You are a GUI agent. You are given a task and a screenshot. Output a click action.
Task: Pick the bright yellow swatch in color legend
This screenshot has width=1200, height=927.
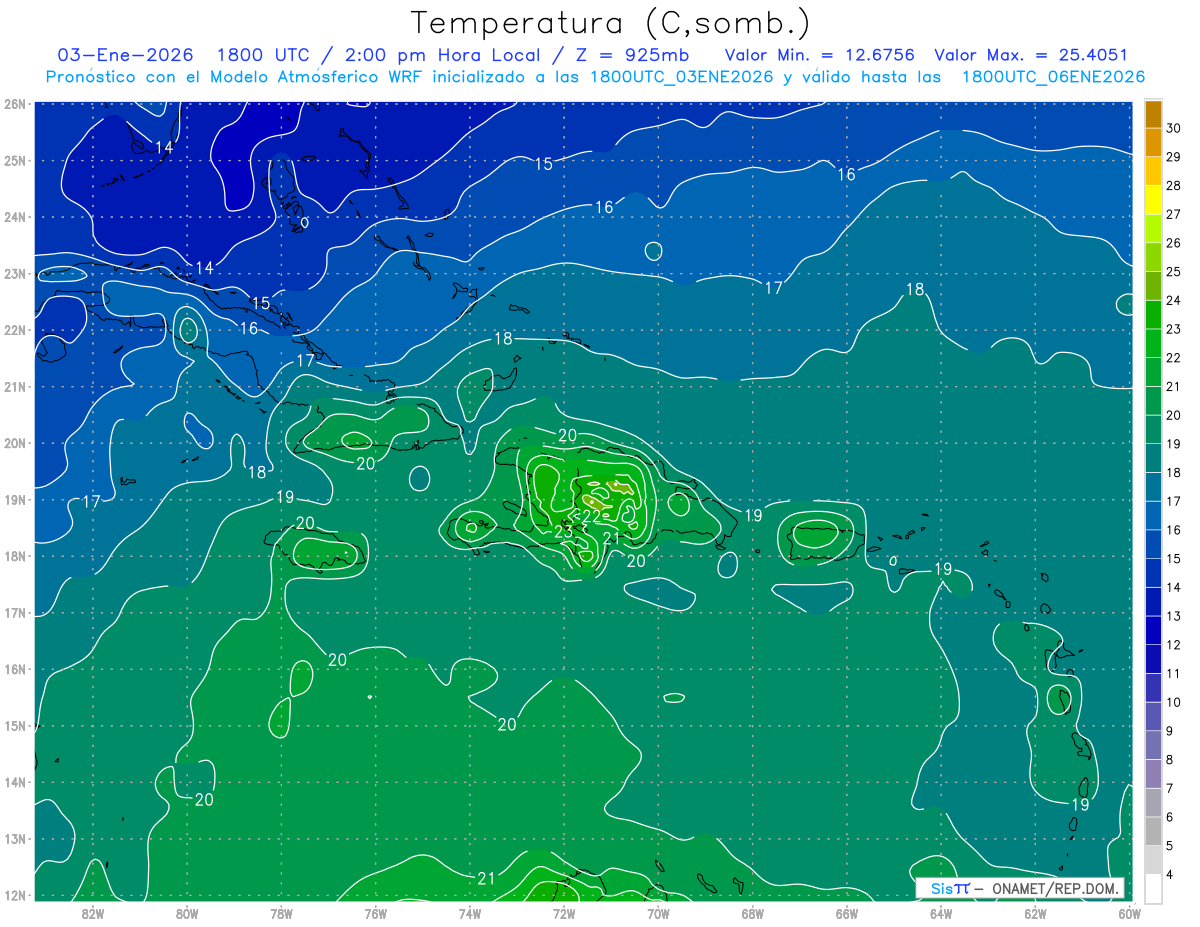click(x=1154, y=201)
